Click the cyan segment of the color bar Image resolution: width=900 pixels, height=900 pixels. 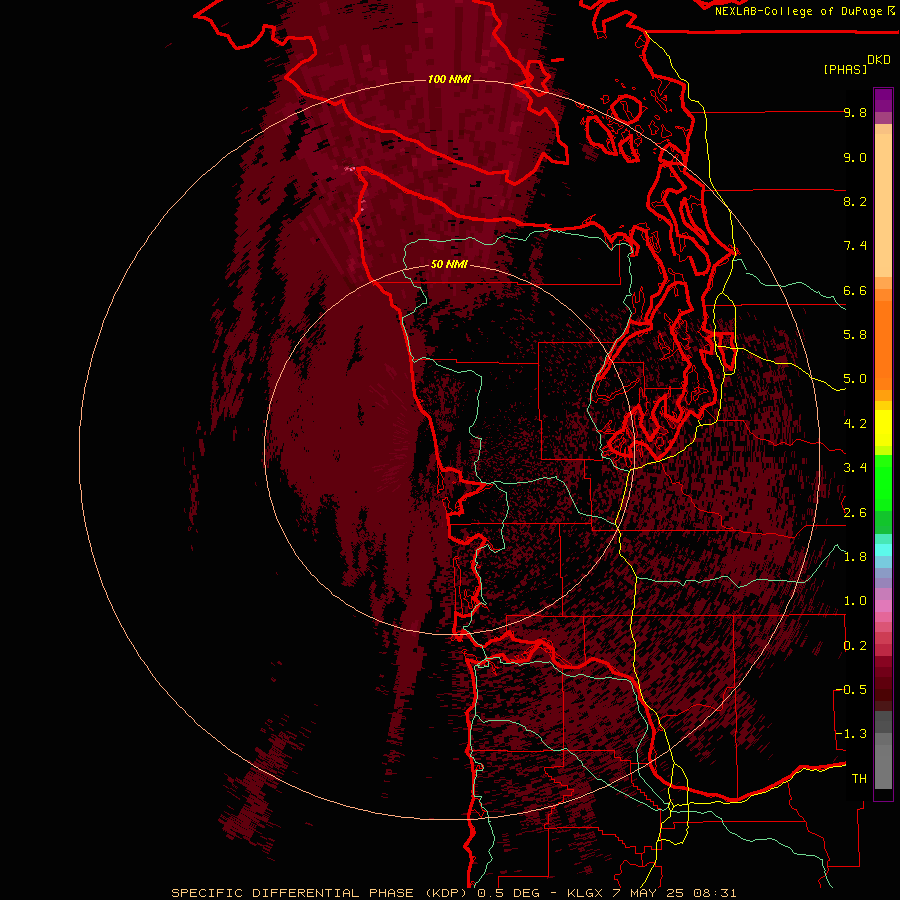pos(883,550)
